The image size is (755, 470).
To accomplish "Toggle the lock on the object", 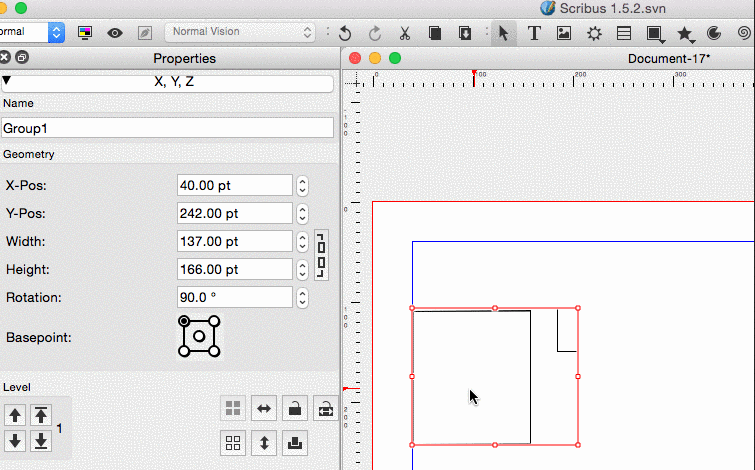I will click(x=295, y=408).
